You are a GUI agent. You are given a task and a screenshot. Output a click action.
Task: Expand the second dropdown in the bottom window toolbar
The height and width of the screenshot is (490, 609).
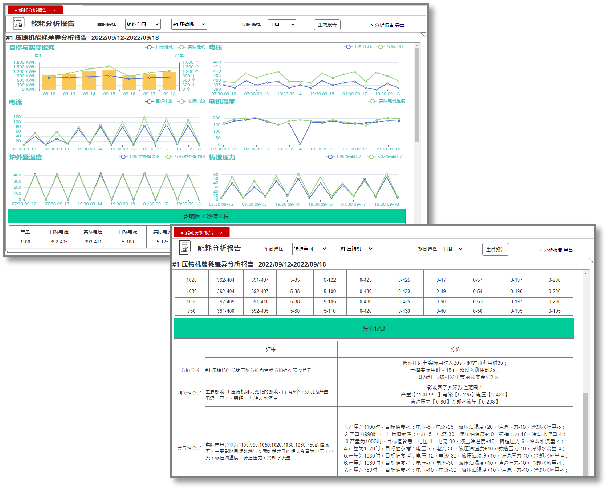pos(358,246)
